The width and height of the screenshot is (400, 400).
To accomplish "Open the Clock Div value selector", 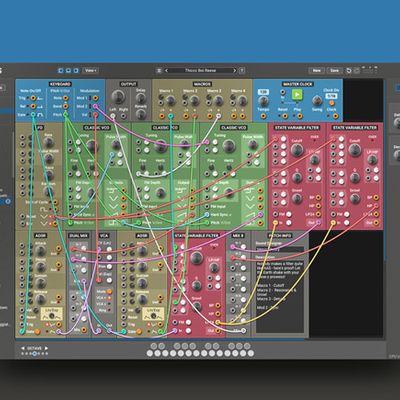I will pyautogui.click(x=331, y=96).
